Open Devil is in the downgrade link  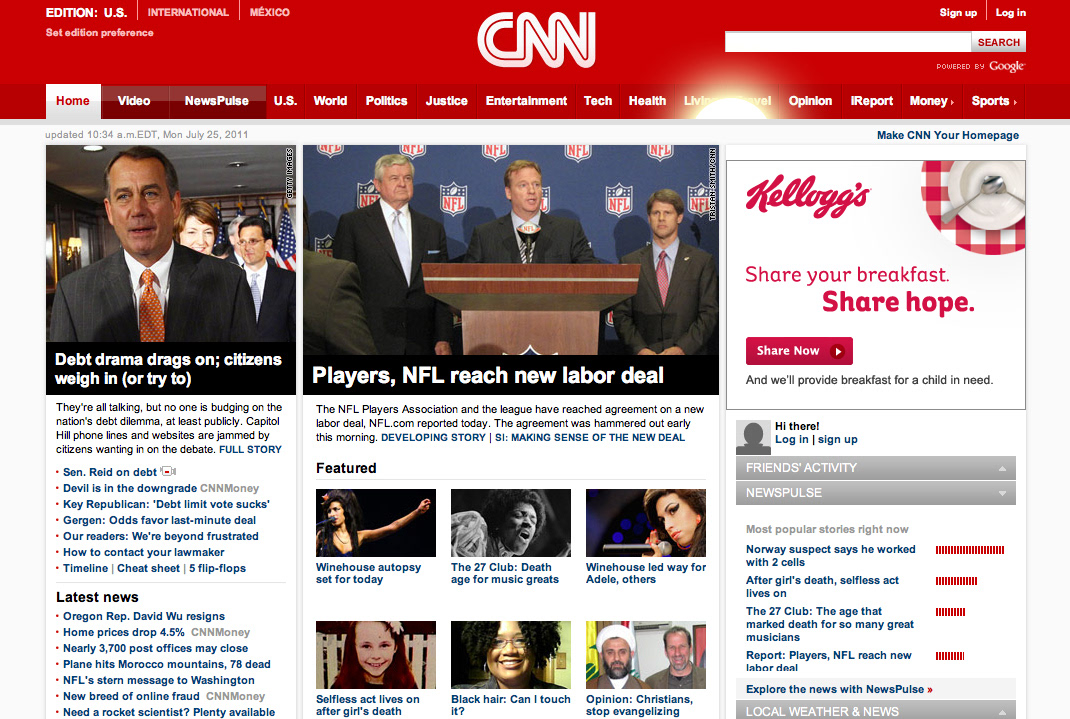tap(130, 488)
